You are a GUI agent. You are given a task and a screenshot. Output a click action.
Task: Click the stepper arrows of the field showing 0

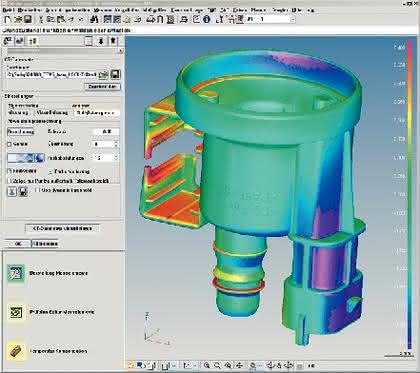(x=116, y=144)
